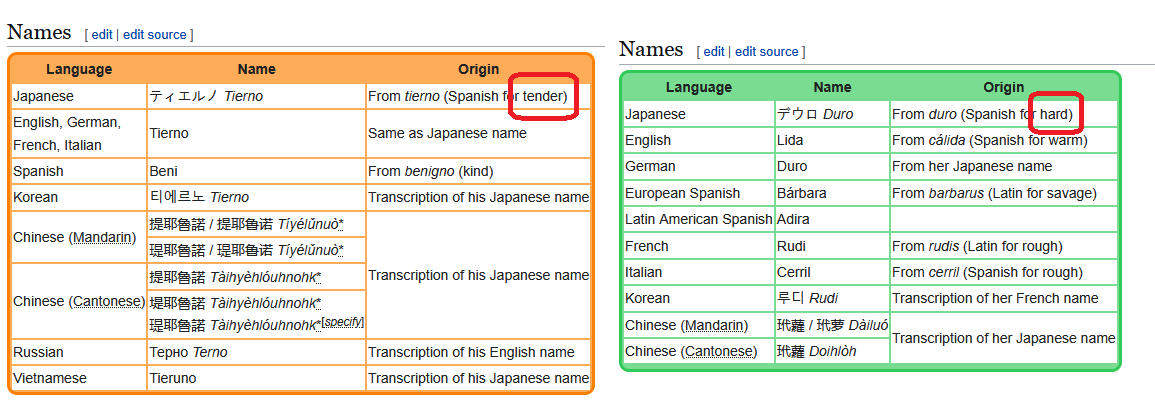Image resolution: width=1155 pixels, height=417 pixels.
Task: Click Chinese (Cantonese) in the orange table
Action: pos(79,301)
